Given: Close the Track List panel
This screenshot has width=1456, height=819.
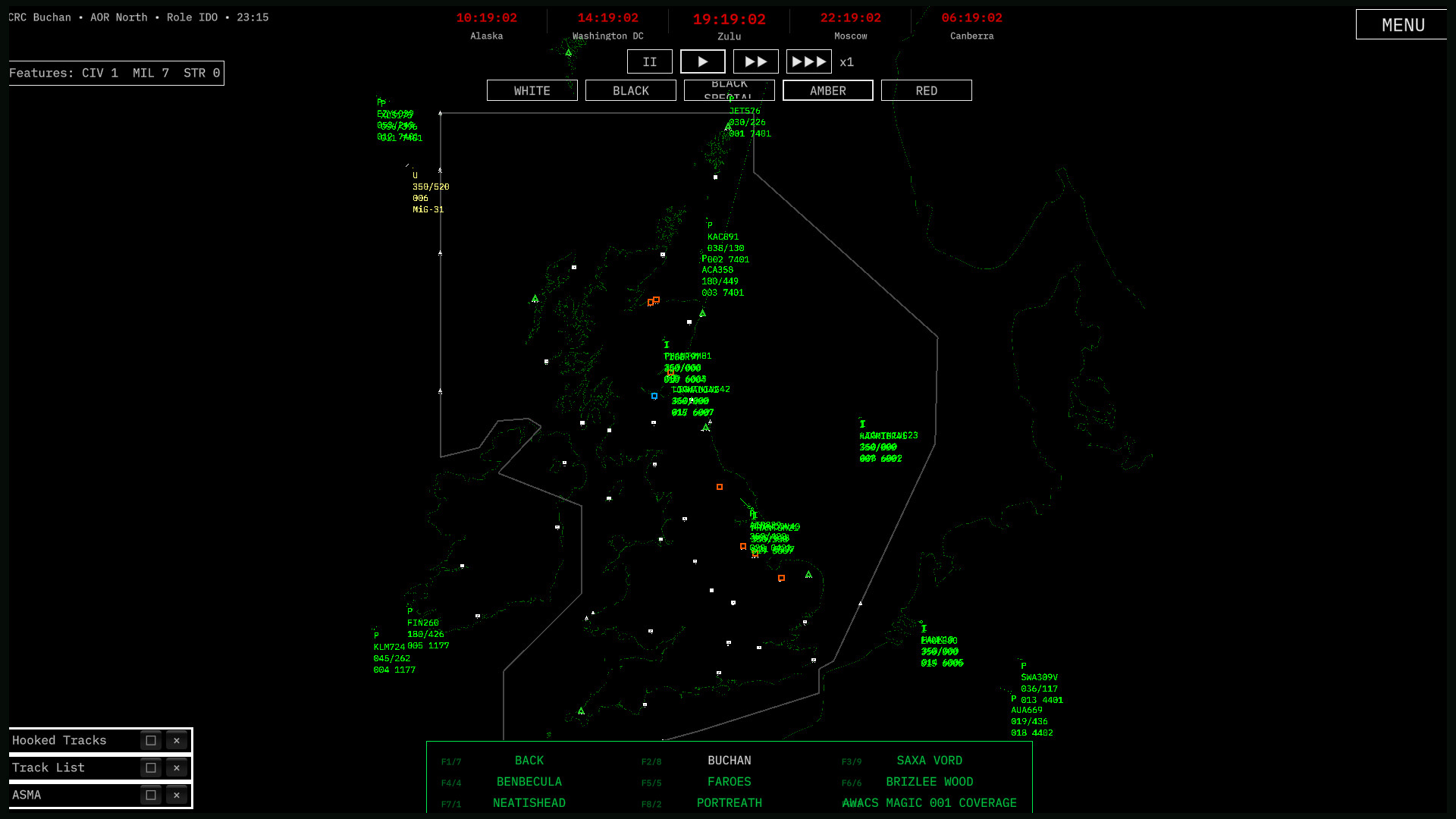Looking at the screenshot, I should pos(177,768).
